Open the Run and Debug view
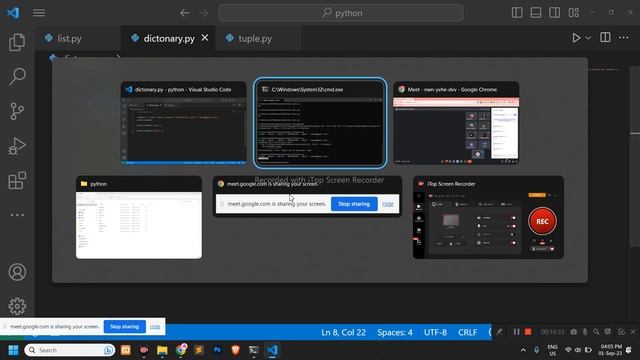 tap(17, 146)
